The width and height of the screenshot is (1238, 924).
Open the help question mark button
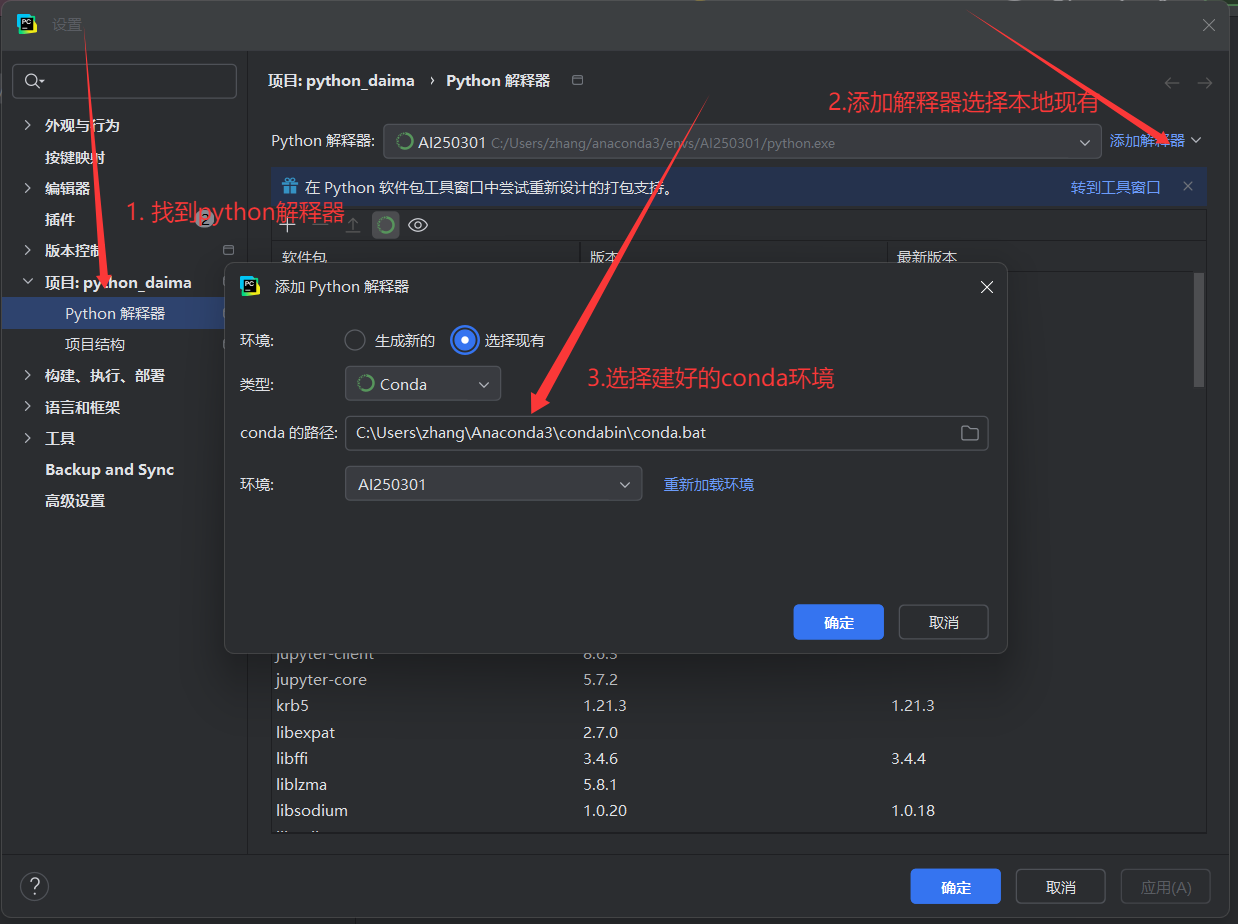click(x=34, y=886)
